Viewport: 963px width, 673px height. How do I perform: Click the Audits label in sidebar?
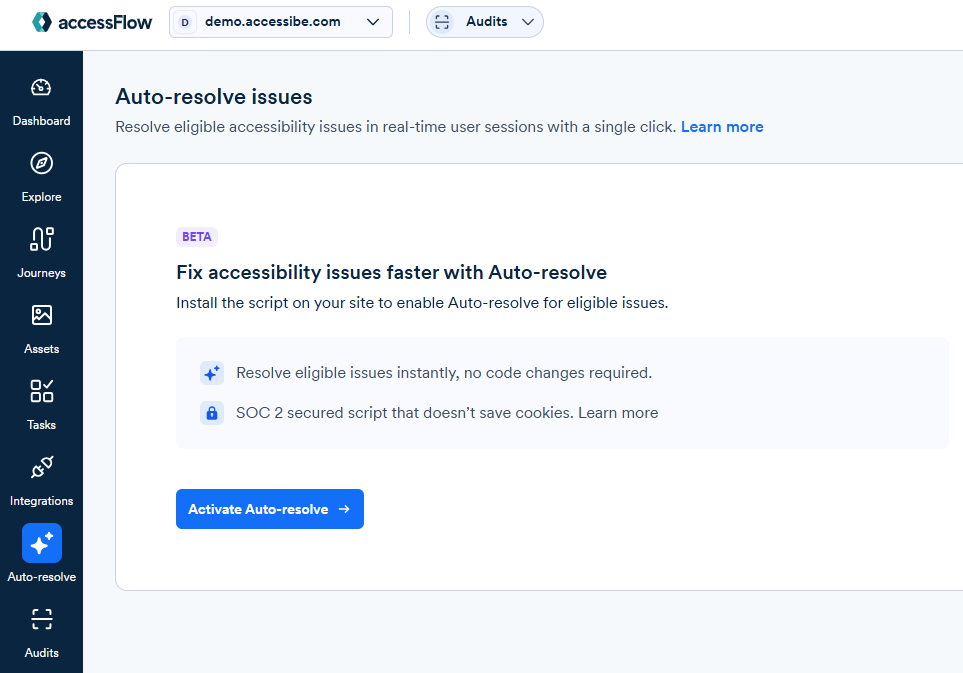click(41, 653)
